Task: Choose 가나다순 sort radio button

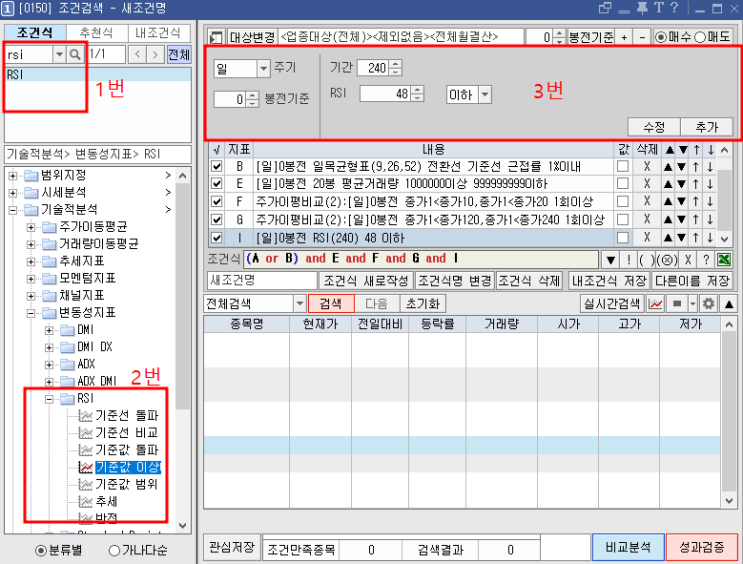Action: [x=114, y=550]
